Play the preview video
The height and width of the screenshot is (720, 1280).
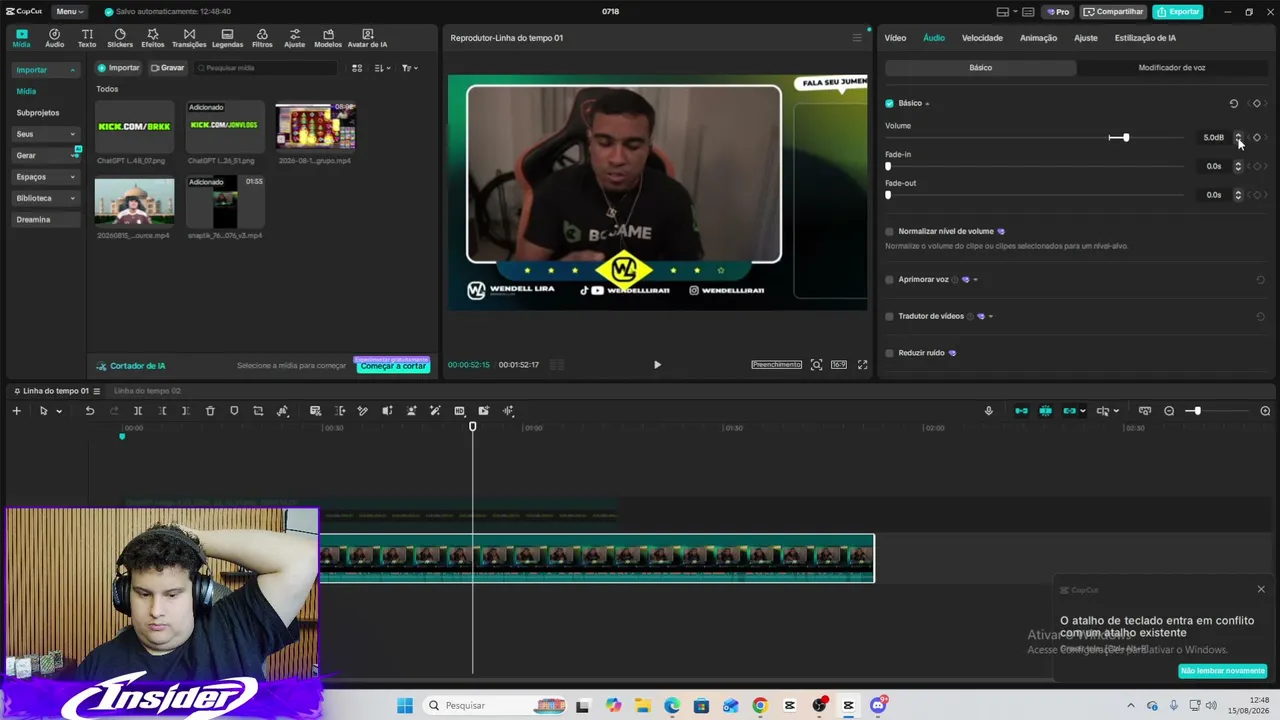(657, 365)
